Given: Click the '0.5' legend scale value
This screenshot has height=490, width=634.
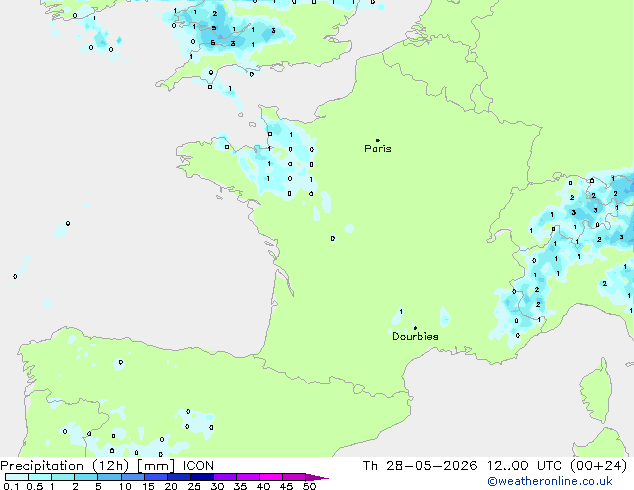Looking at the screenshot, I should [x=34, y=486].
